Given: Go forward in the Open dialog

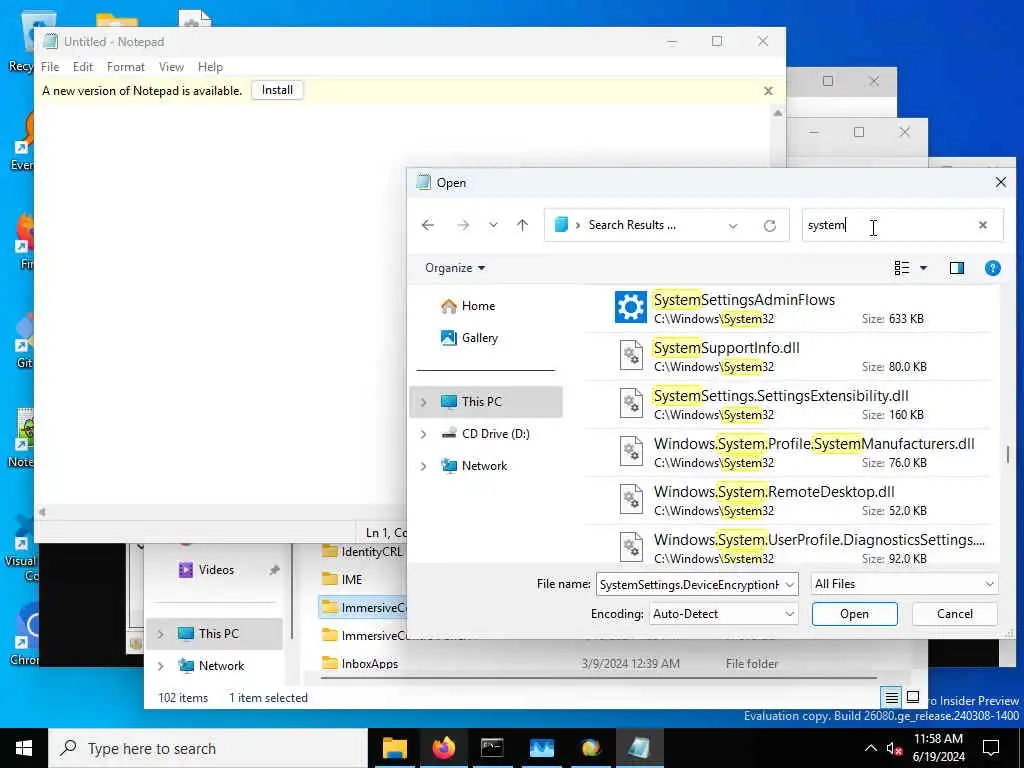Looking at the screenshot, I should click(463, 225).
